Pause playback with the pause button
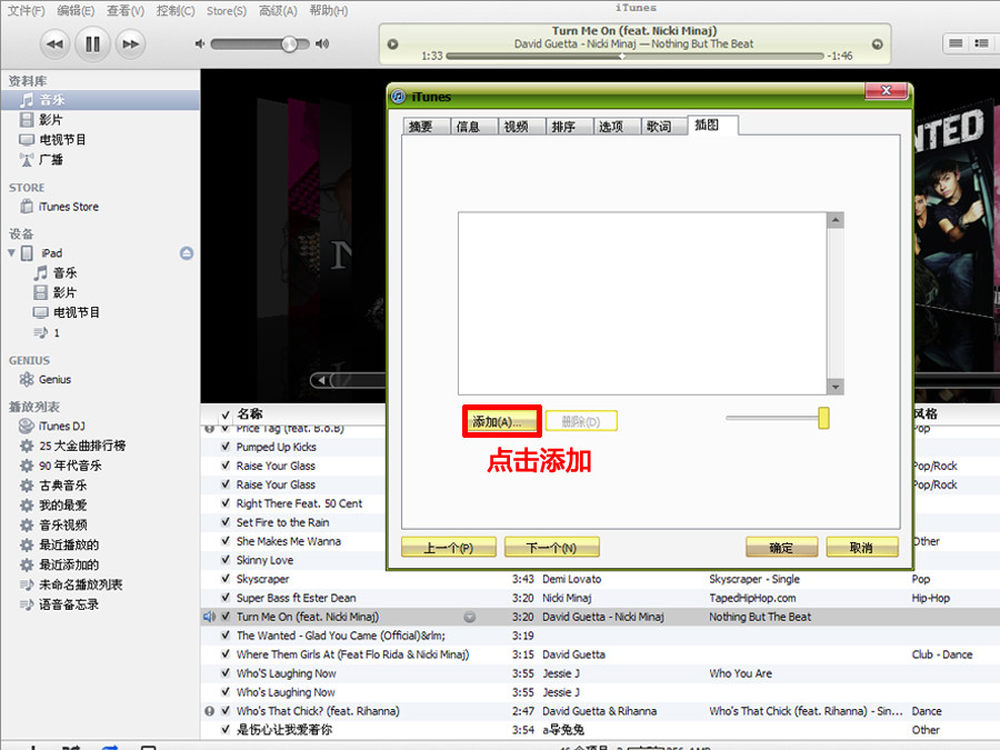The width and height of the screenshot is (1000, 750). [92, 44]
